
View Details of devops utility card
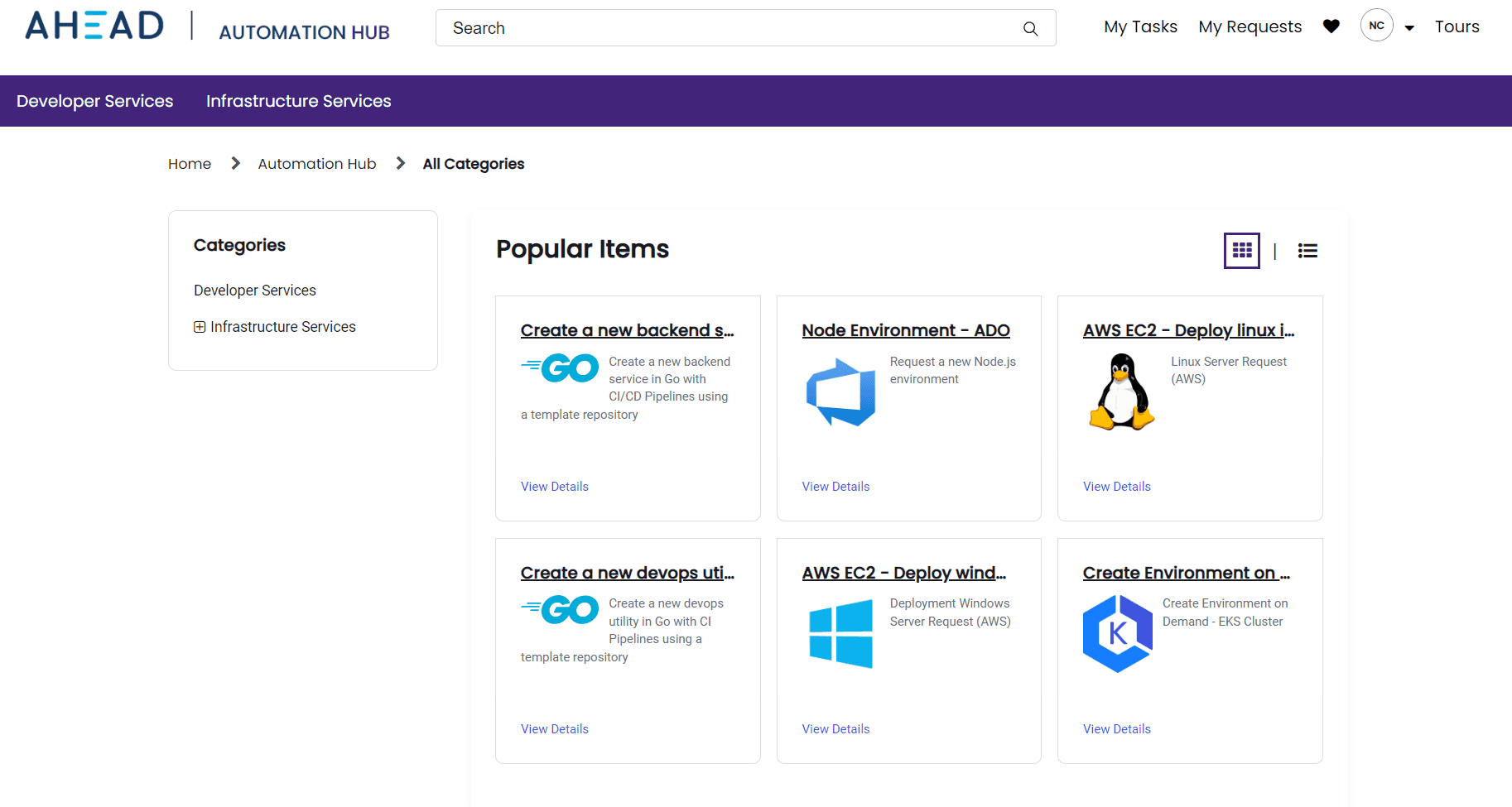coord(555,729)
